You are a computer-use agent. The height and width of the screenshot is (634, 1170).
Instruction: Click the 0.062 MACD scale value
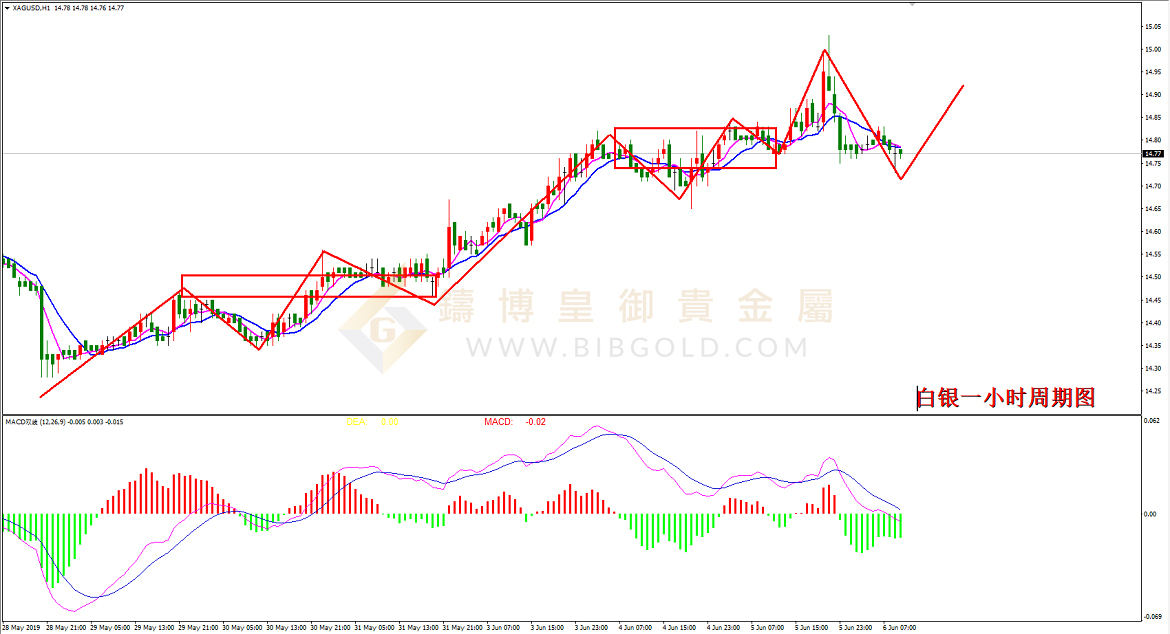pos(1151,421)
